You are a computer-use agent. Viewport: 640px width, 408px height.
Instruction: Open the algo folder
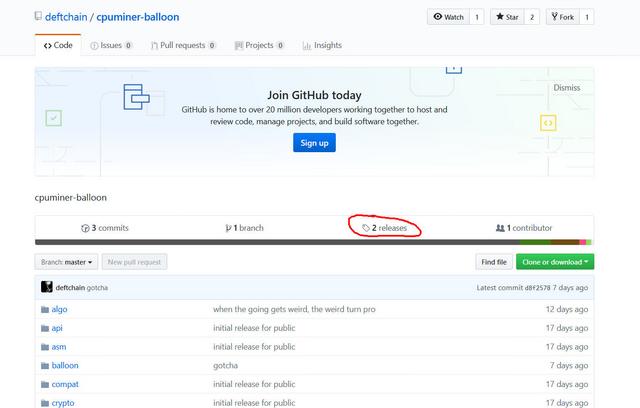[59, 309]
